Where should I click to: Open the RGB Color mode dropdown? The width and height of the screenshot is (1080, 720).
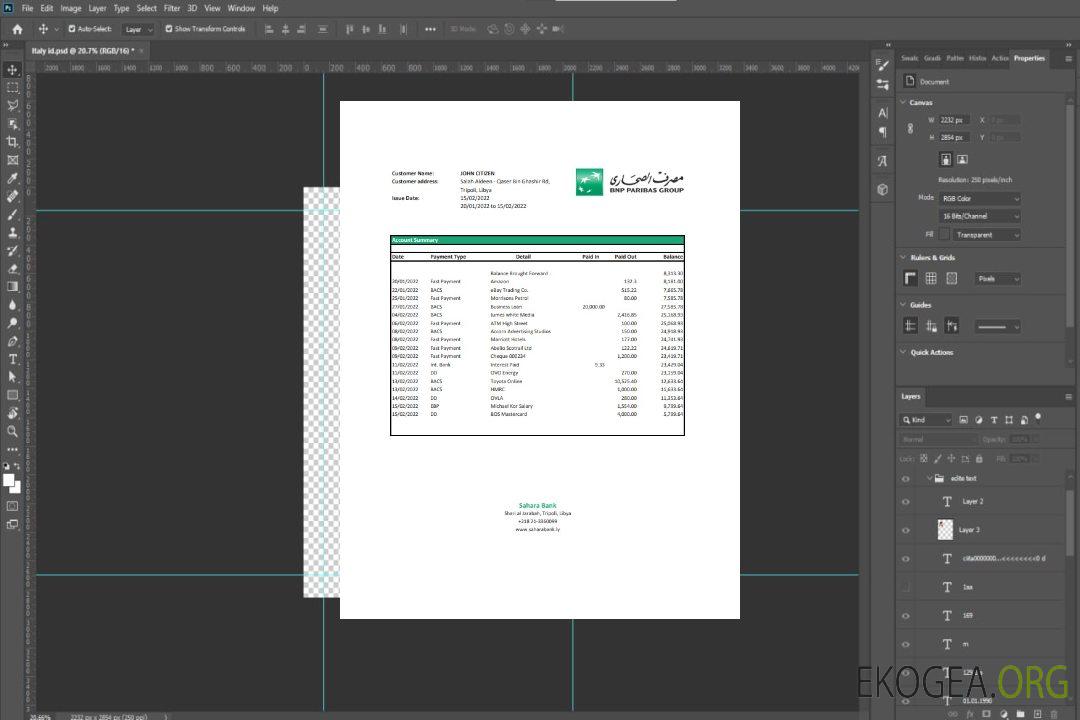(x=980, y=198)
